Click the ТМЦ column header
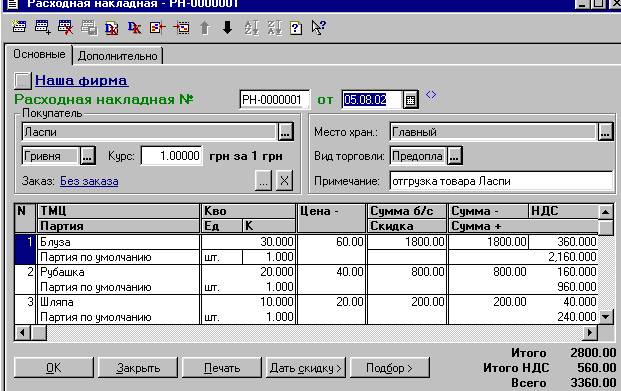Viewport: 621px width, 391px height. (118, 211)
